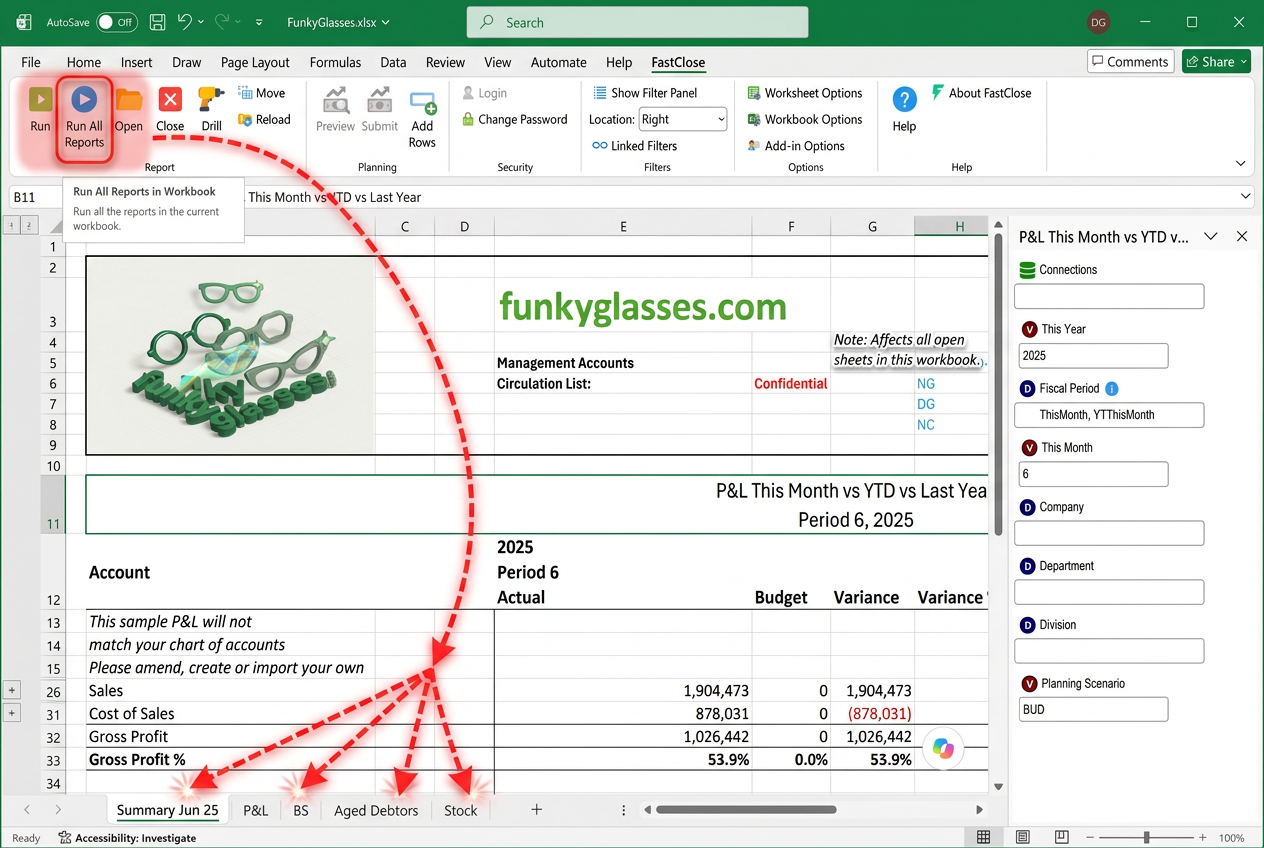1264x848 pixels.
Task: Click the zoom in plus button
Action: pos(1204,837)
